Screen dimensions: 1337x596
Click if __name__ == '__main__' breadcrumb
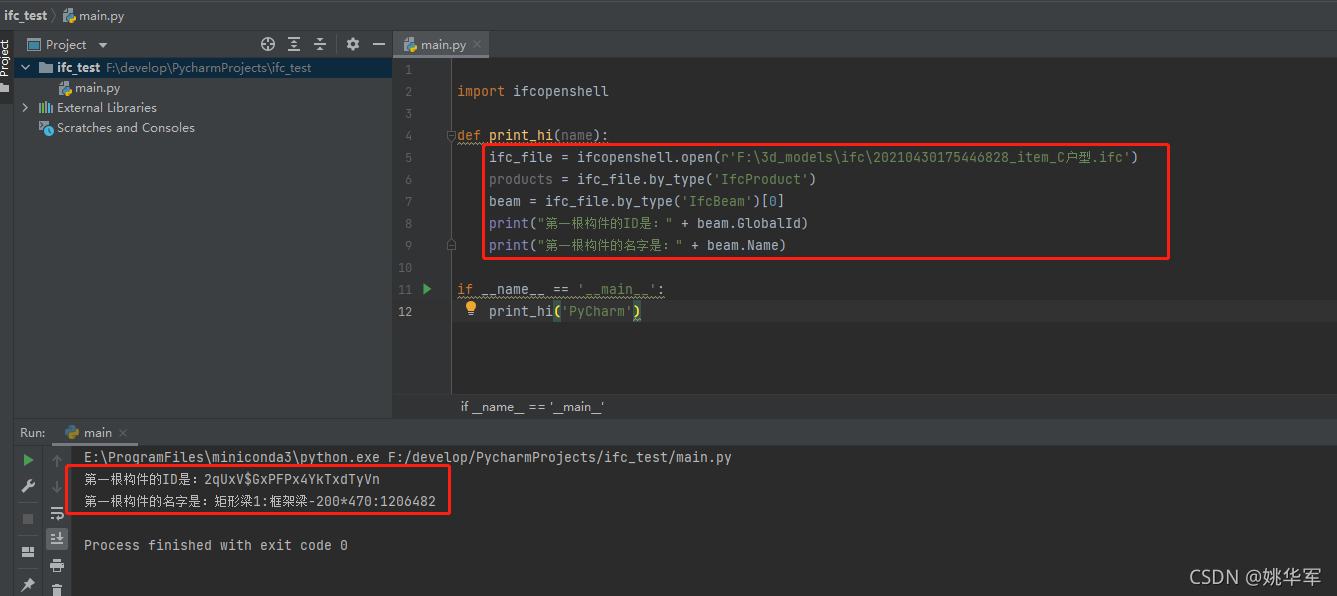tap(532, 407)
